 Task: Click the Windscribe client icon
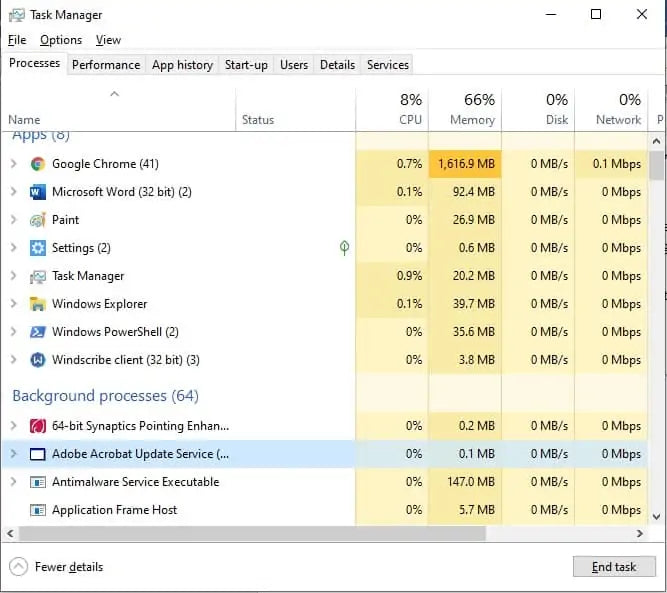pyautogui.click(x=38, y=360)
